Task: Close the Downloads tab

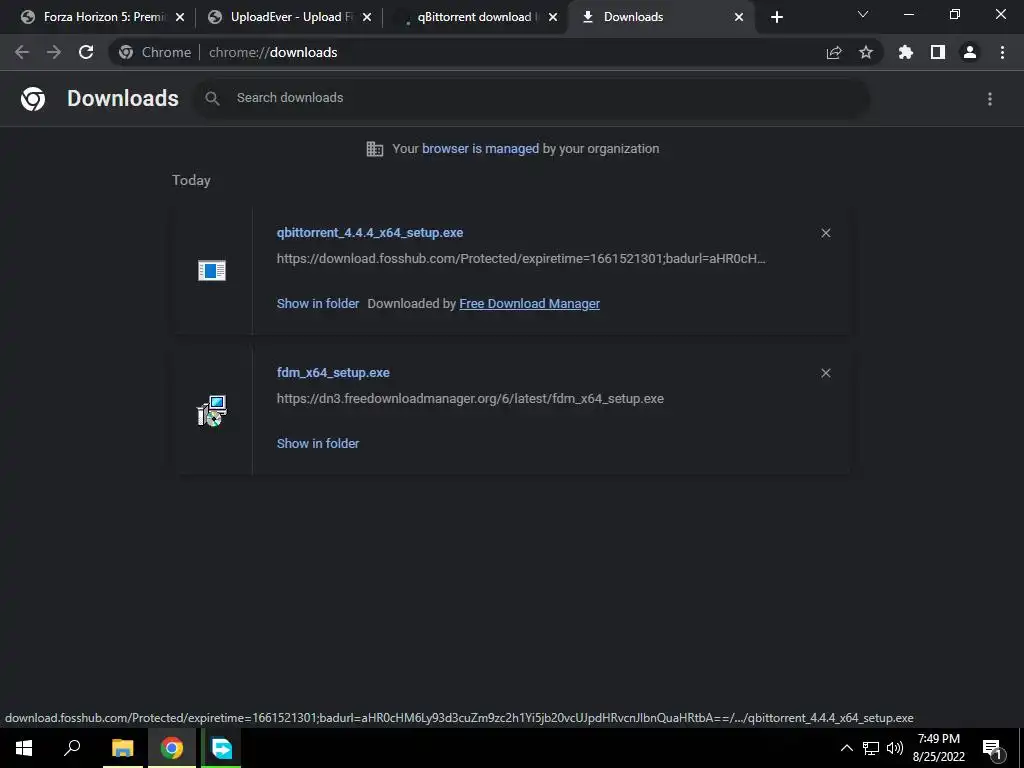Action: pyautogui.click(x=739, y=17)
